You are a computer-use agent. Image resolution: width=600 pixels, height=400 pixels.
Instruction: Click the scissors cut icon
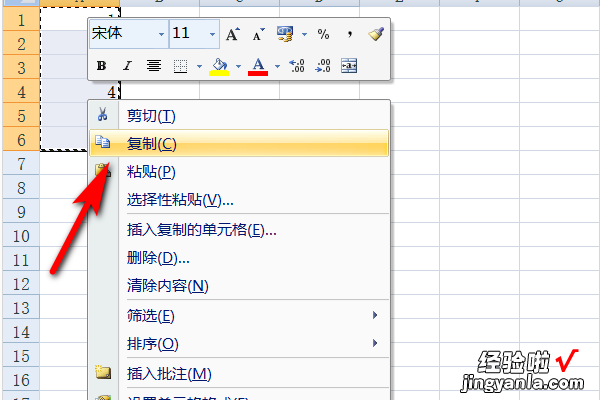coord(102,114)
